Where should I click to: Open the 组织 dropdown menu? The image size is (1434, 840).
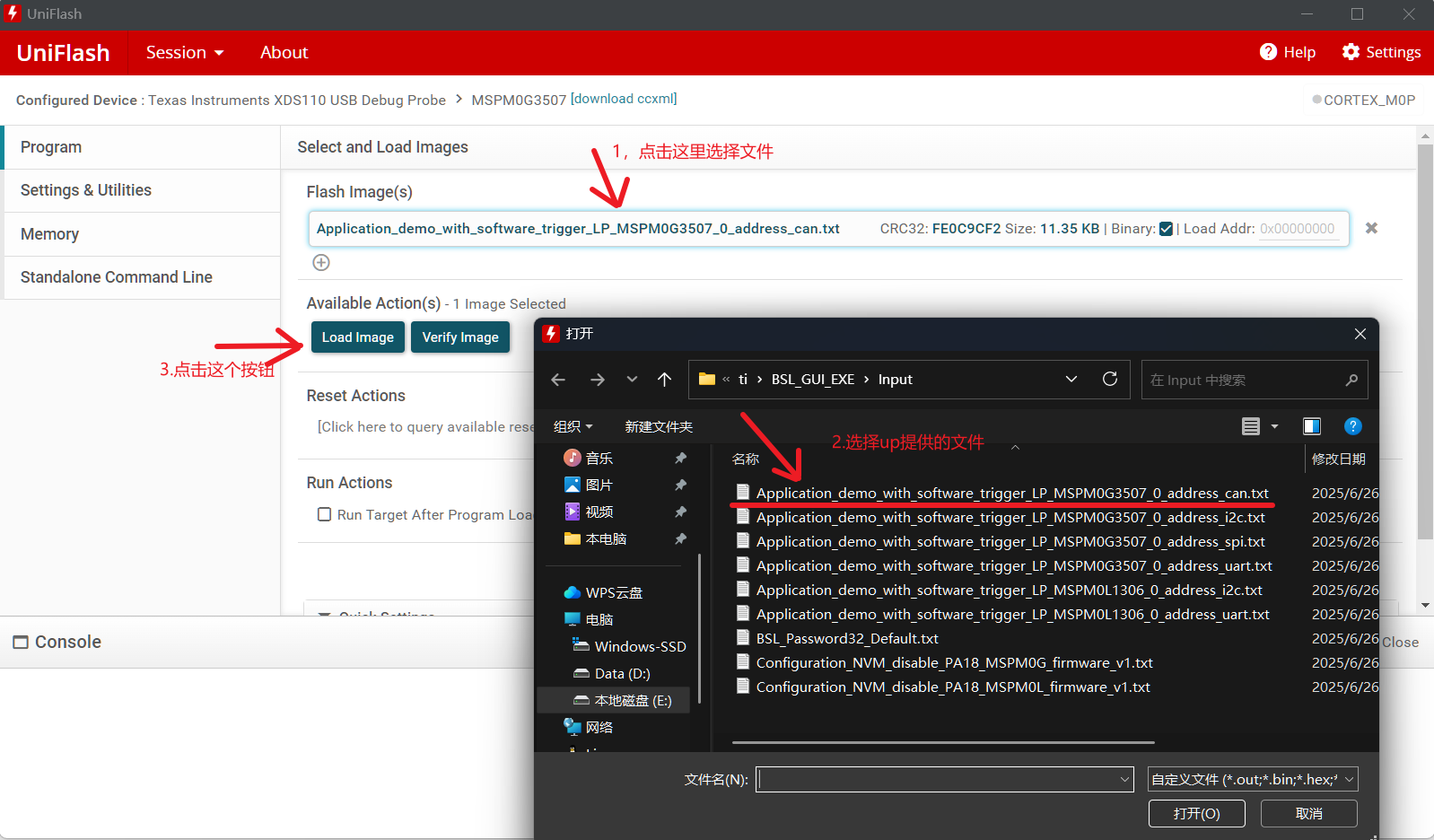click(573, 426)
